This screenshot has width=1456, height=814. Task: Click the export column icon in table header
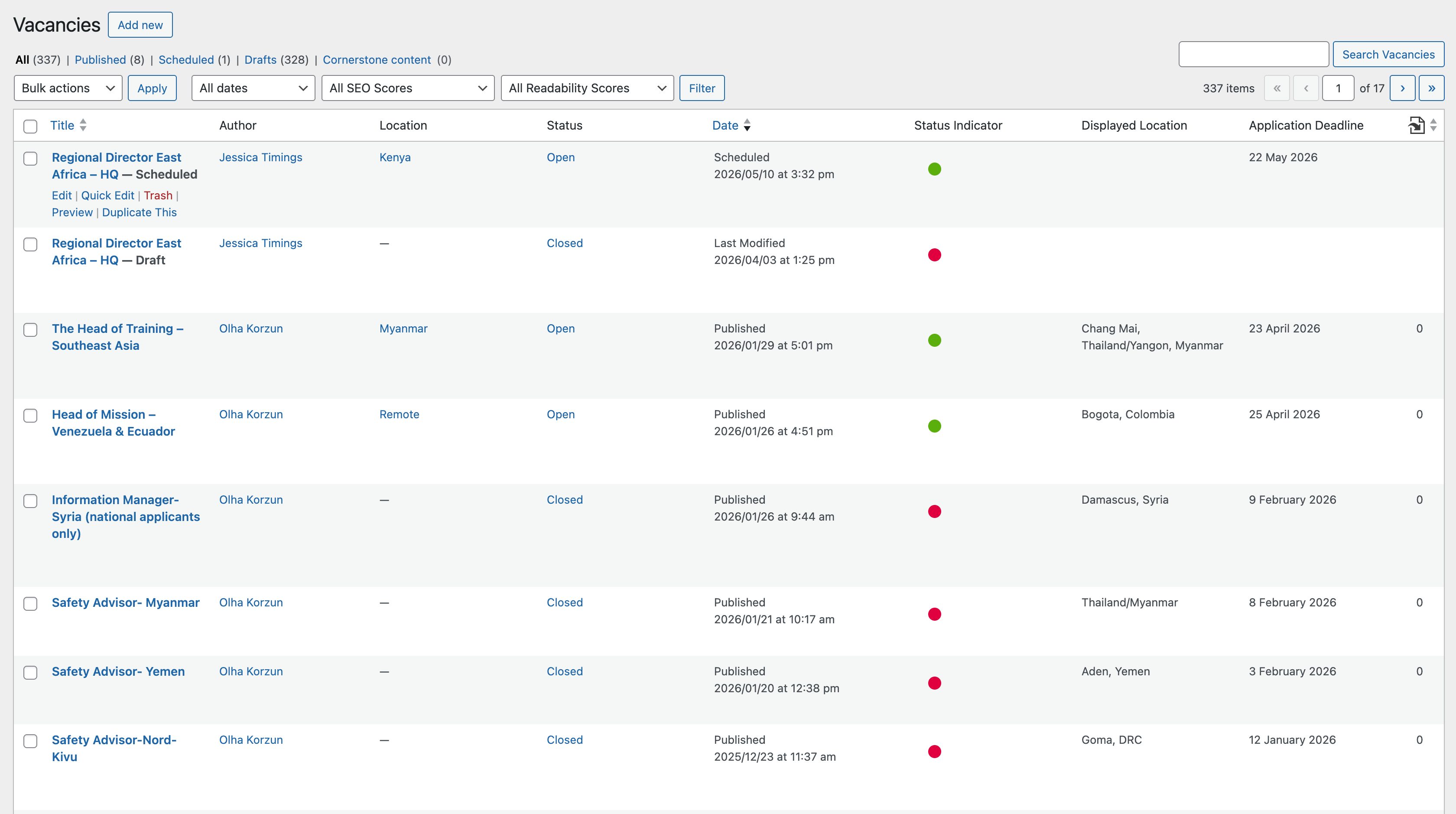pos(1417,125)
